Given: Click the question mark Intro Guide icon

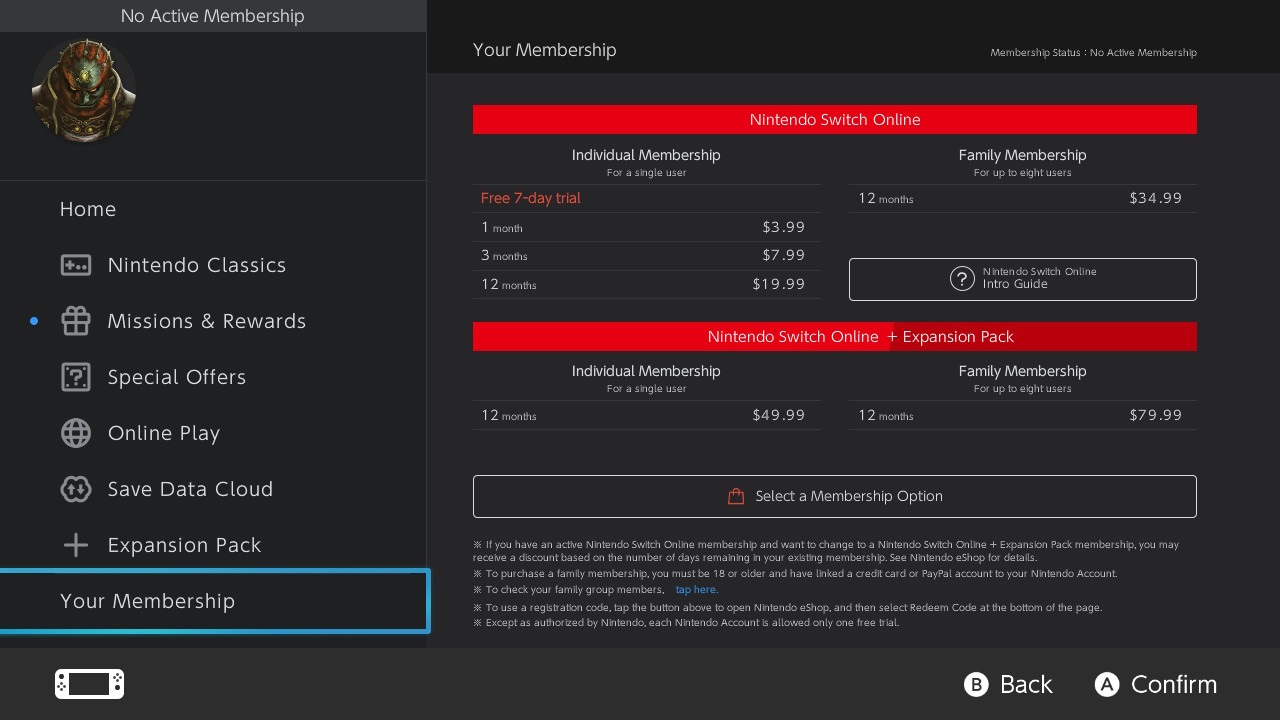Looking at the screenshot, I should [x=962, y=279].
